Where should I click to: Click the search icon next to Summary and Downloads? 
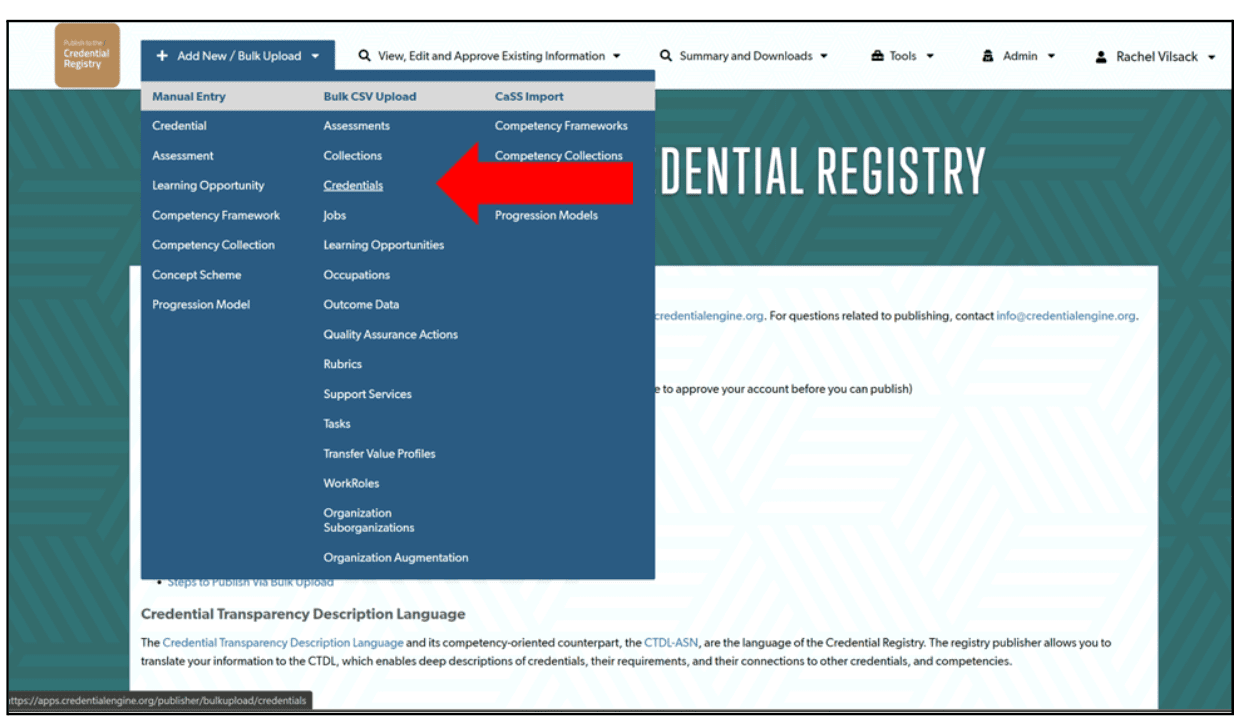click(x=663, y=56)
